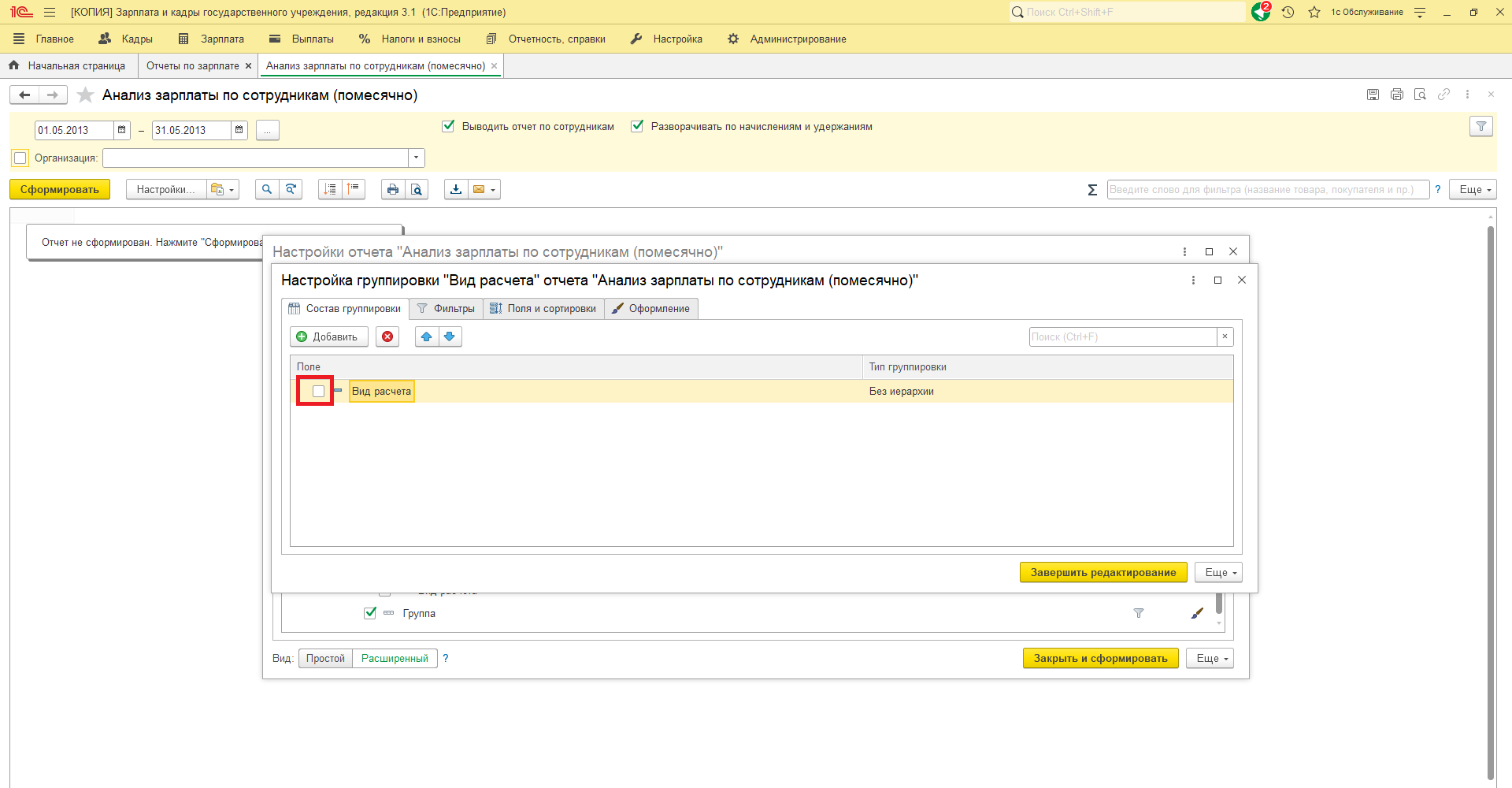Move grouping field up with blue arrow
This screenshot has height=788, width=1512.
click(x=427, y=336)
